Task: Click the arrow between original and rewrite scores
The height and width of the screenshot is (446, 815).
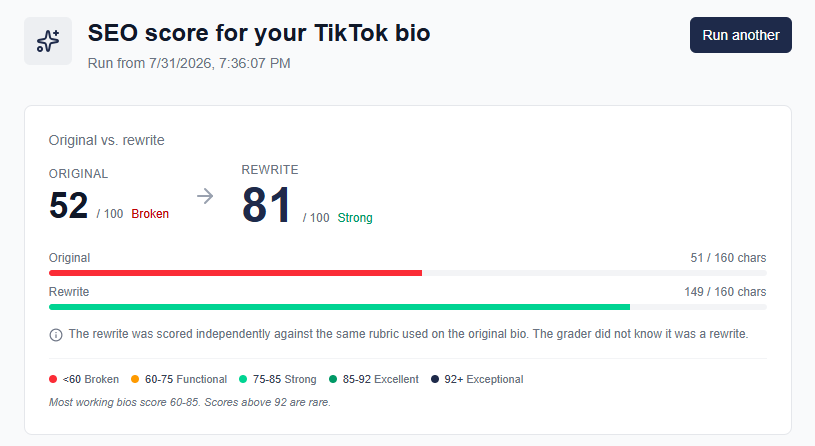Action: tap(205, 196)
